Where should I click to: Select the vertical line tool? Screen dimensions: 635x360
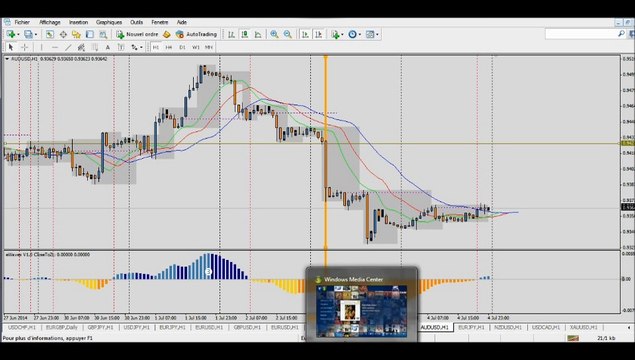41,47
